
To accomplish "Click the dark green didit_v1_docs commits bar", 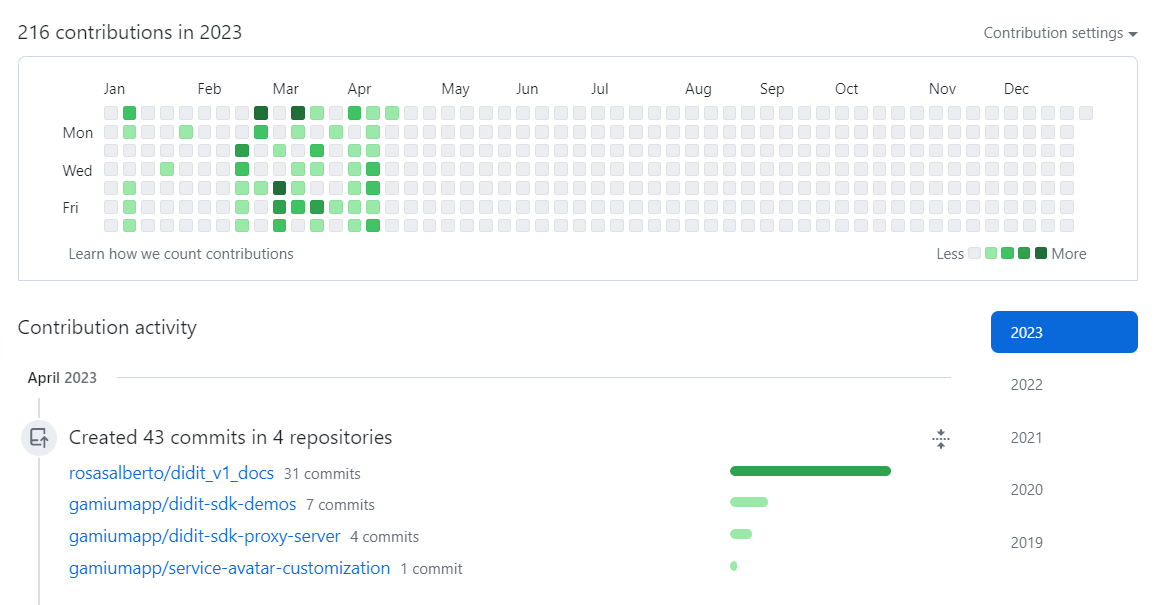I will (x=811, y=471).
